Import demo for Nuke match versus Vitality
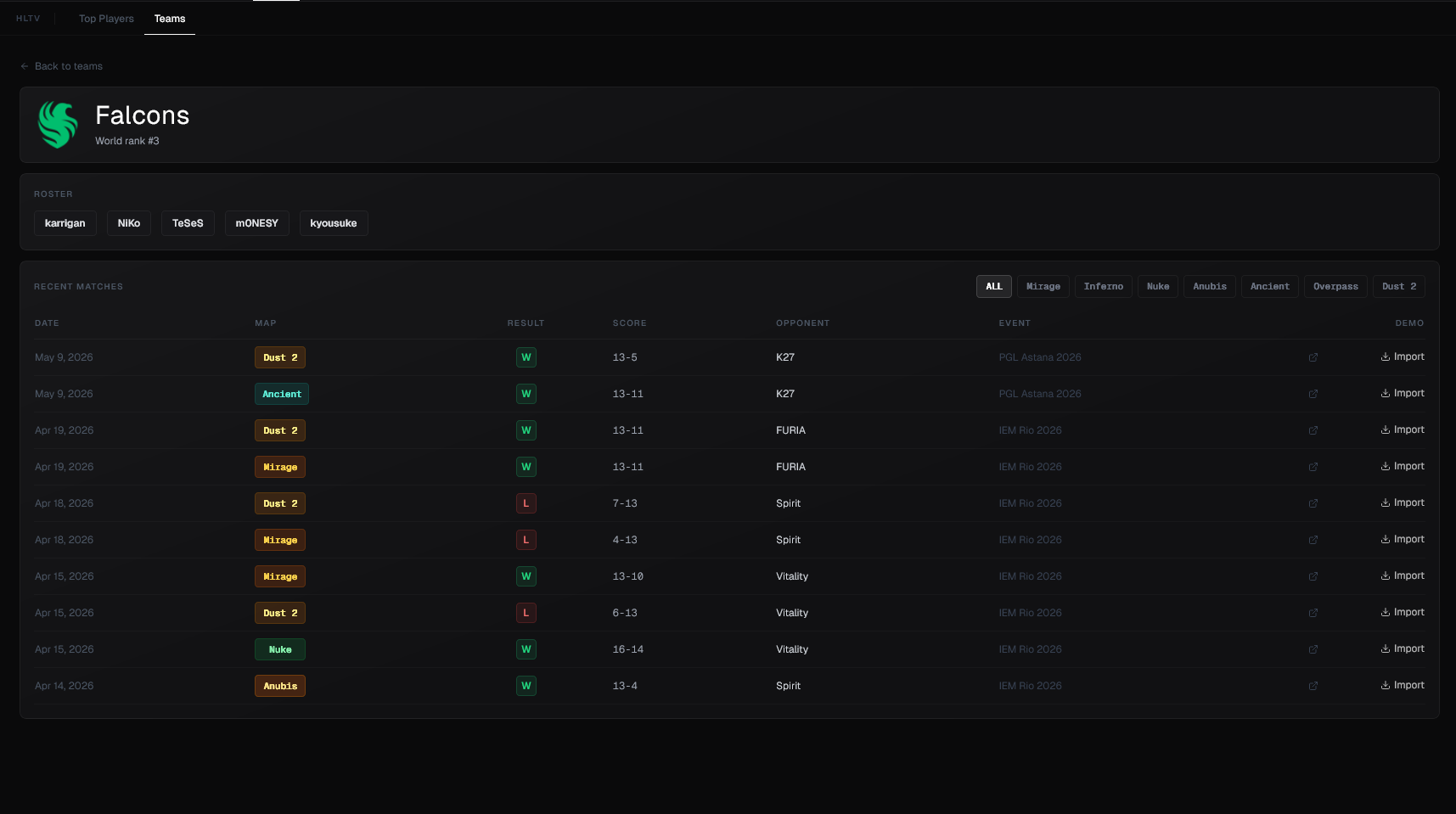The image size is (1456, 814). pos(1403,648)
